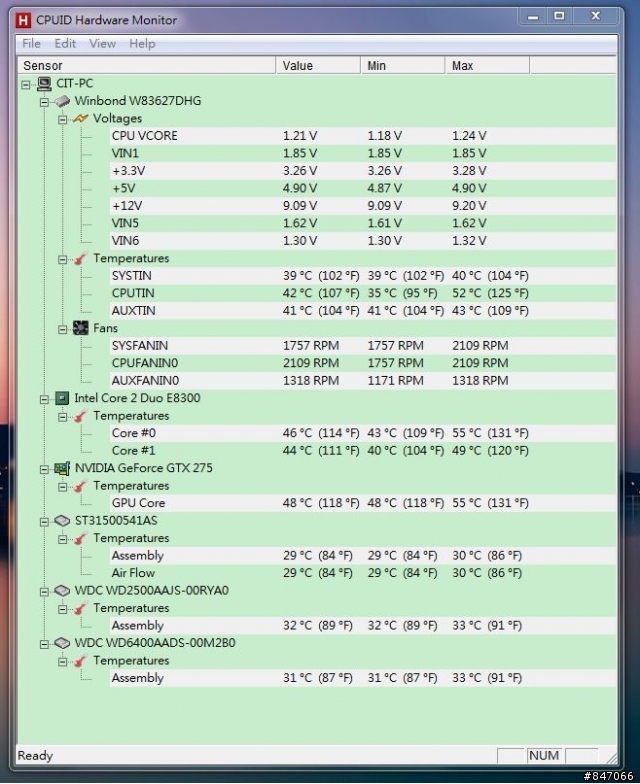The image size is (640, 784).
Task: Click the Sensor column header
Action: tap(146, 66)
